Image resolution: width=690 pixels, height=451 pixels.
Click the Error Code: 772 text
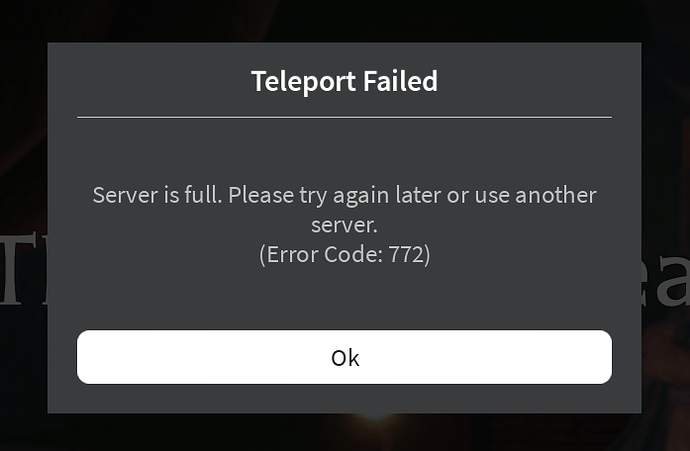point(345,254)
